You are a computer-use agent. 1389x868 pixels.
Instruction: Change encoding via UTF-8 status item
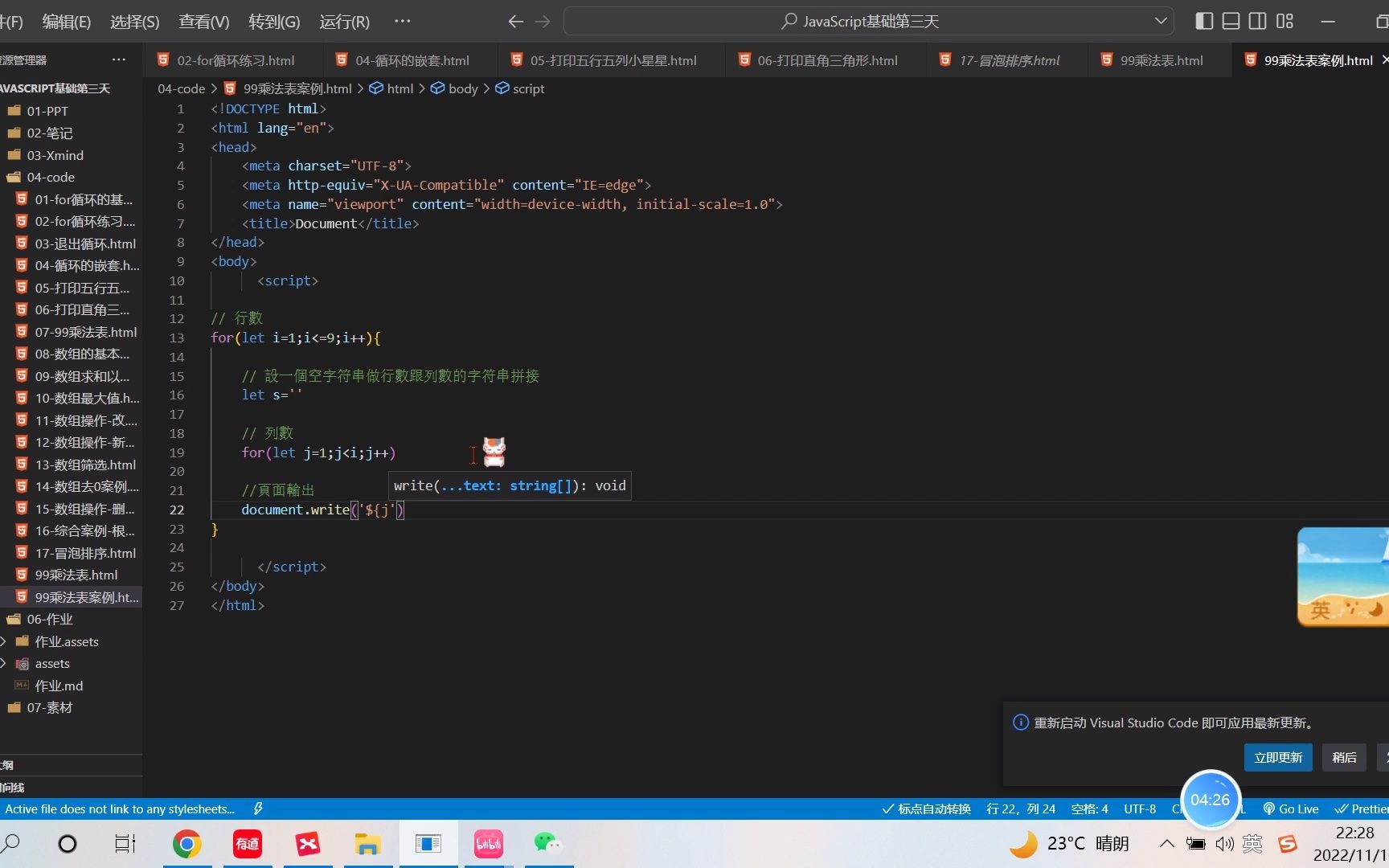pos(1140,809)
